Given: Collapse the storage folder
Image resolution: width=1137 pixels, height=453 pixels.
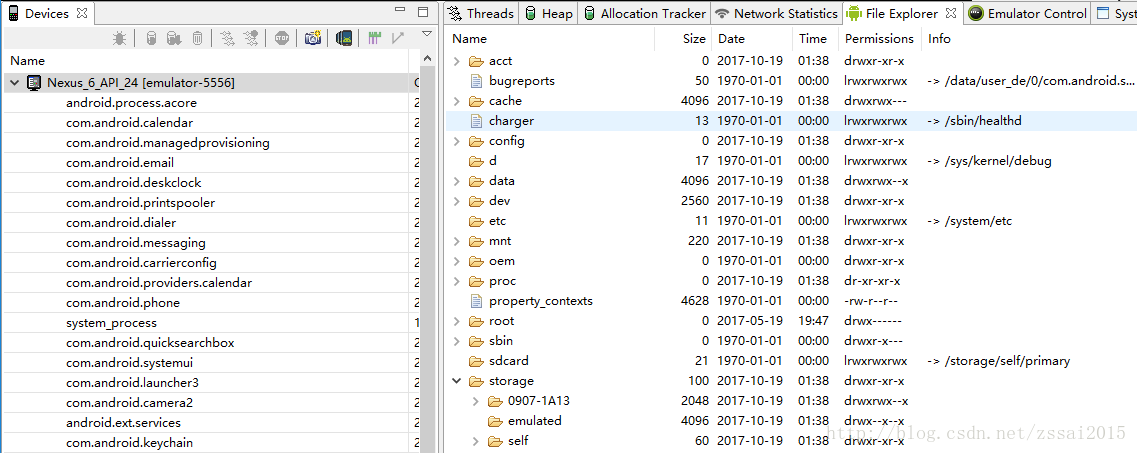Looking at the screenshot, I should click(x=456, y=381).
